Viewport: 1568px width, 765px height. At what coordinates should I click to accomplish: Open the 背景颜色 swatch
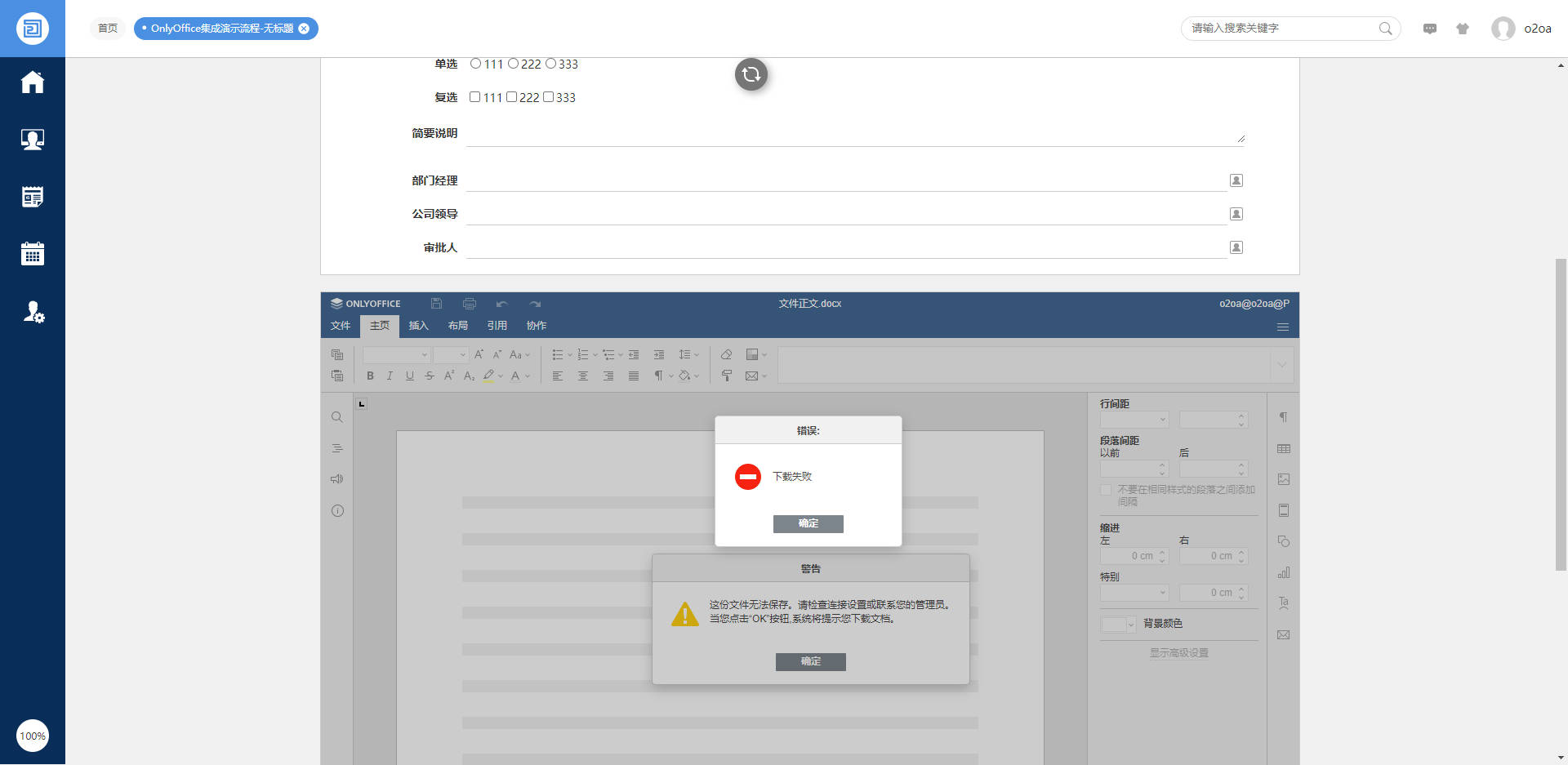point(1118,625)
